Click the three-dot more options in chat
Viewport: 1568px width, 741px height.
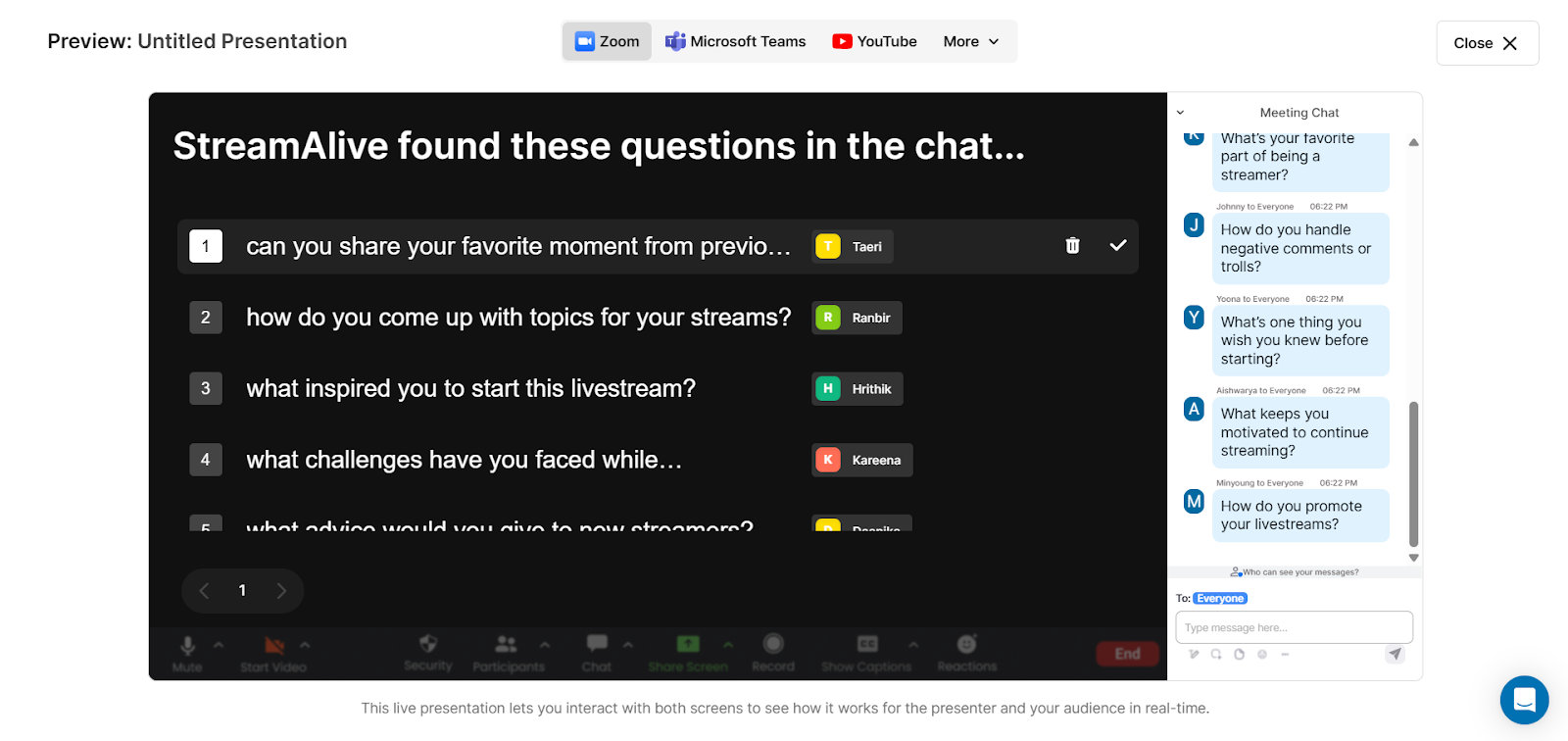pyautogui.click(x=1285, y=654)
